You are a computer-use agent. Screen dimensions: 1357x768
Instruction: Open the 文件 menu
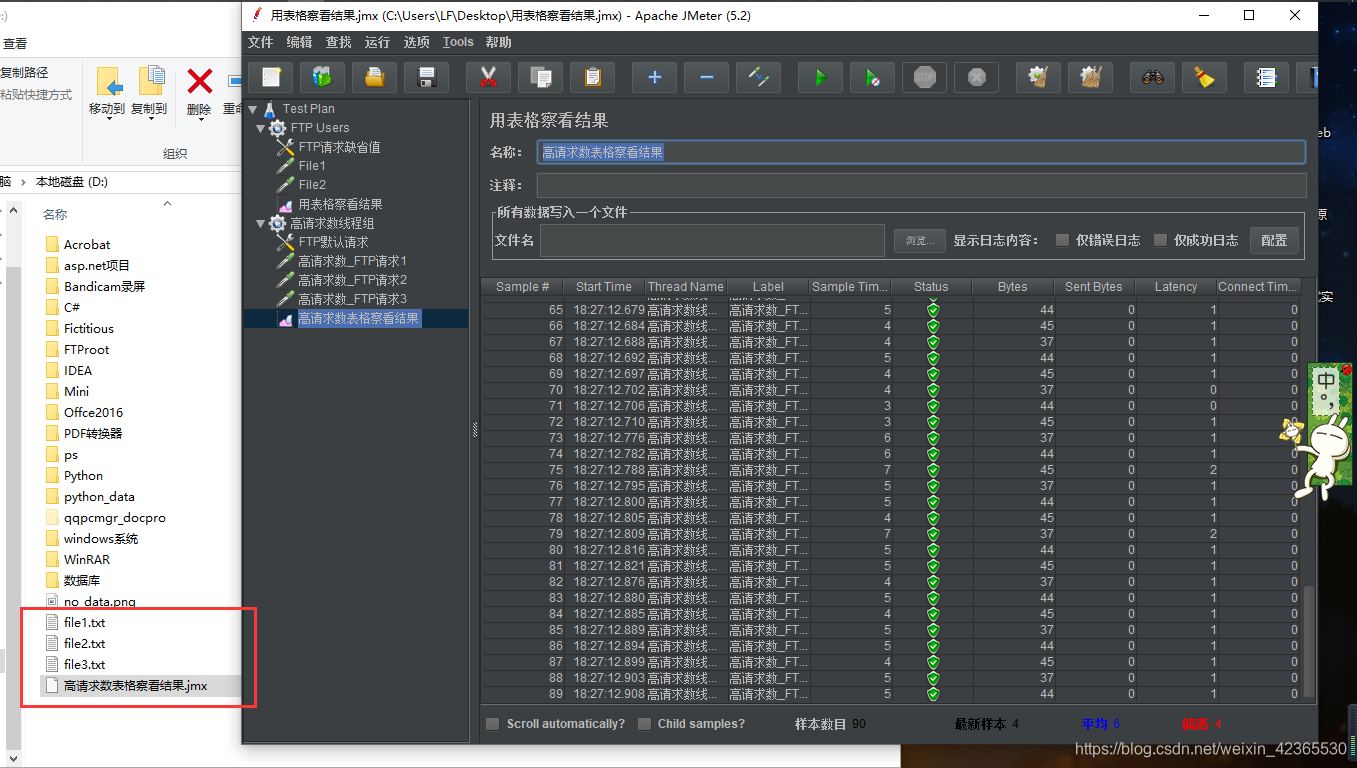pos(260,42)
